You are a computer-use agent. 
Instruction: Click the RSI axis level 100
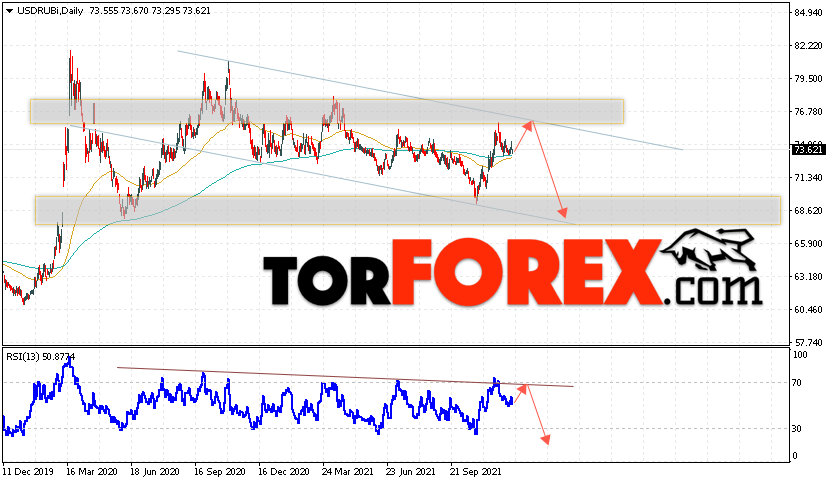(800, 355)
